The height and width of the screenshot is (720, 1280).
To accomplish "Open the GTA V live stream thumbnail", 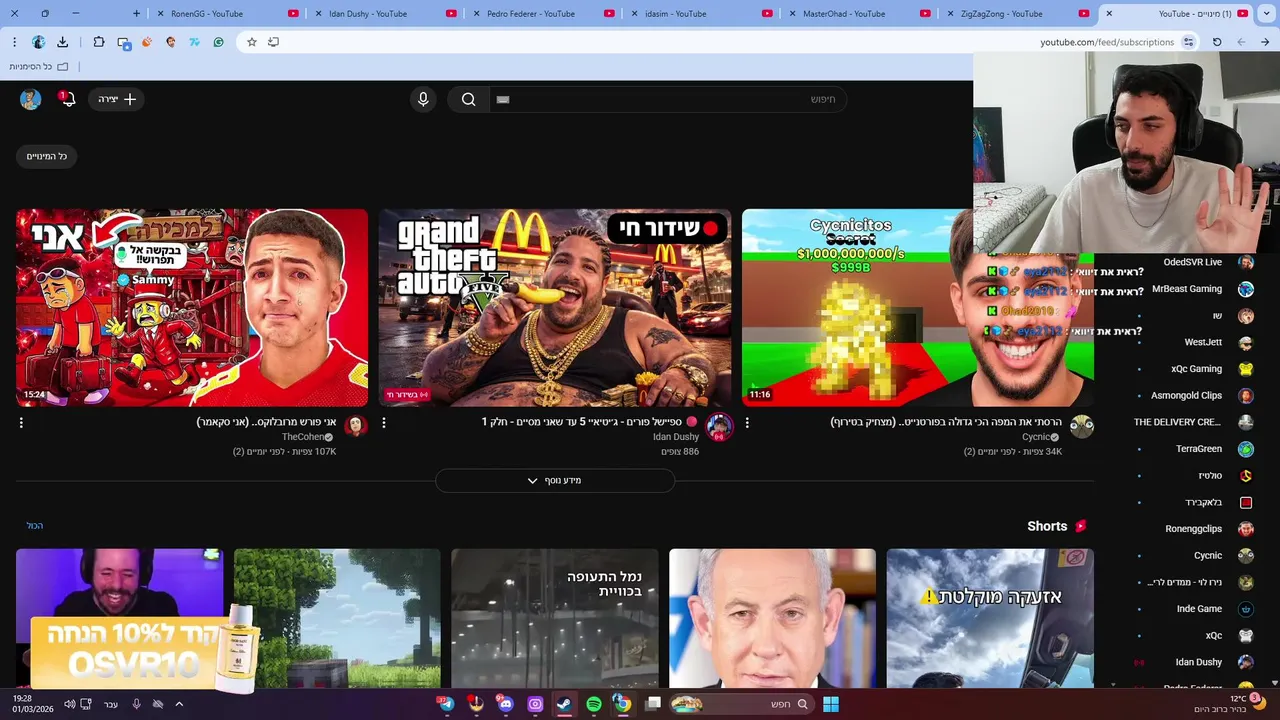I will click(555, 307).
